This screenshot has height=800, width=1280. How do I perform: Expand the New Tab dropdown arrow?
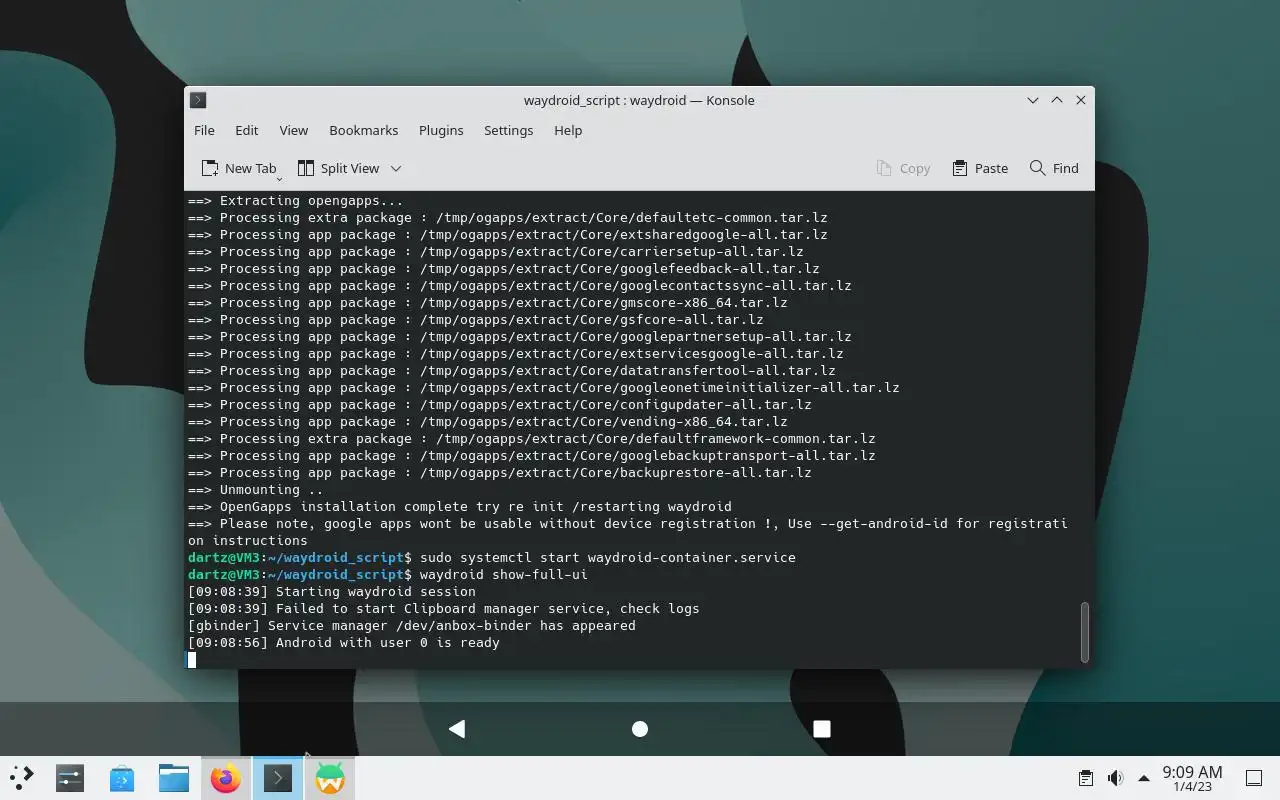(x=279, y=178)
